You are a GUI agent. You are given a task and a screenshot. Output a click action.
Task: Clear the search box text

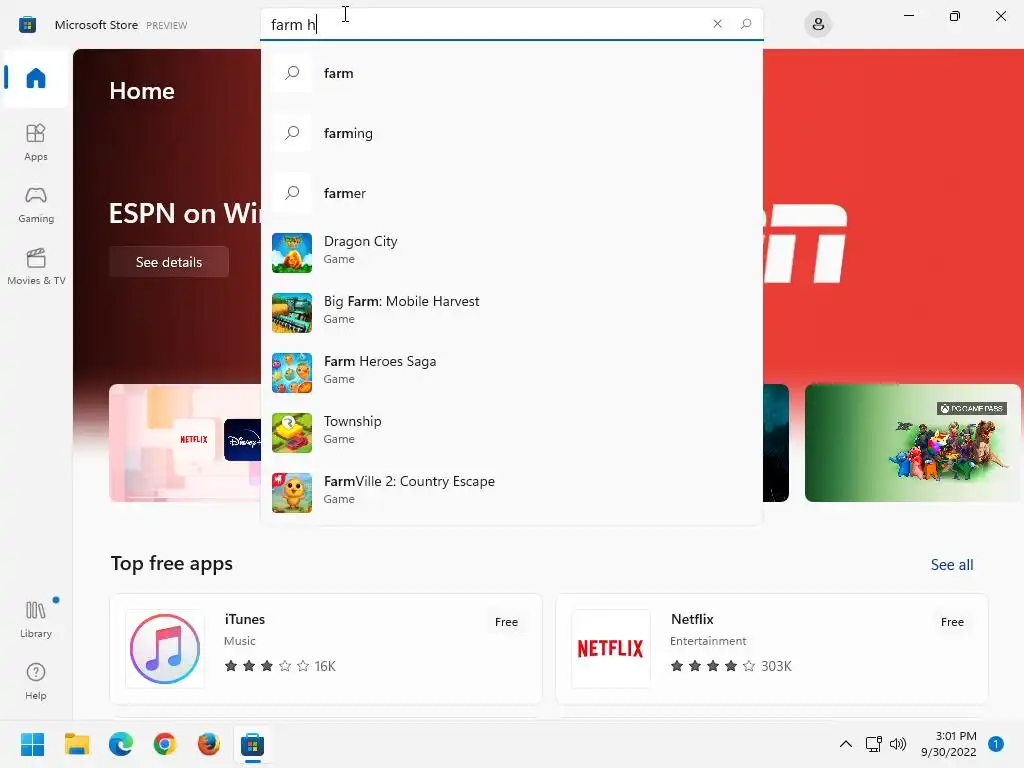click(717, 24)
